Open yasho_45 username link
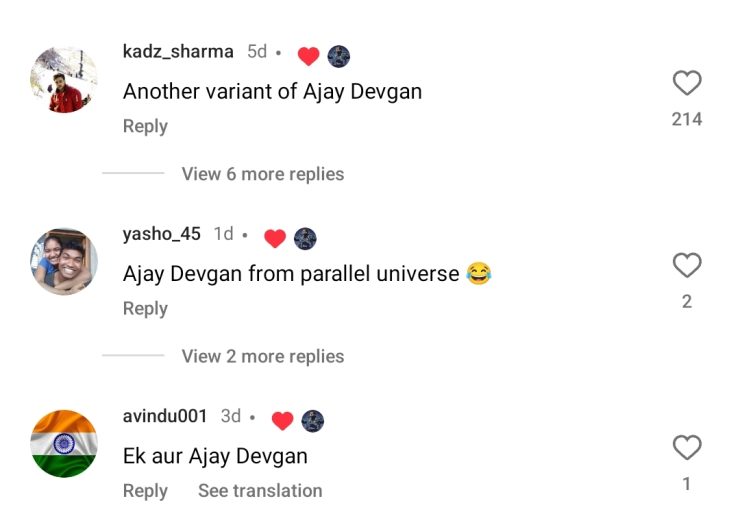The image size is (740, 525). click(162, 234)
